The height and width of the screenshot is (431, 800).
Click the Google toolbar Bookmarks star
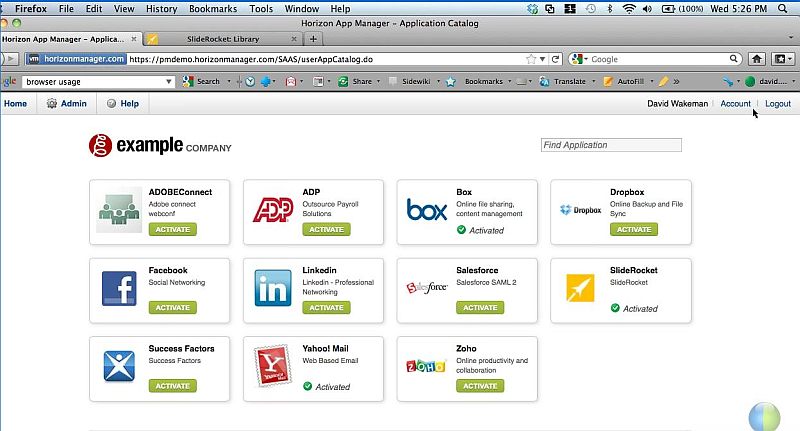[x=451, y=82]
